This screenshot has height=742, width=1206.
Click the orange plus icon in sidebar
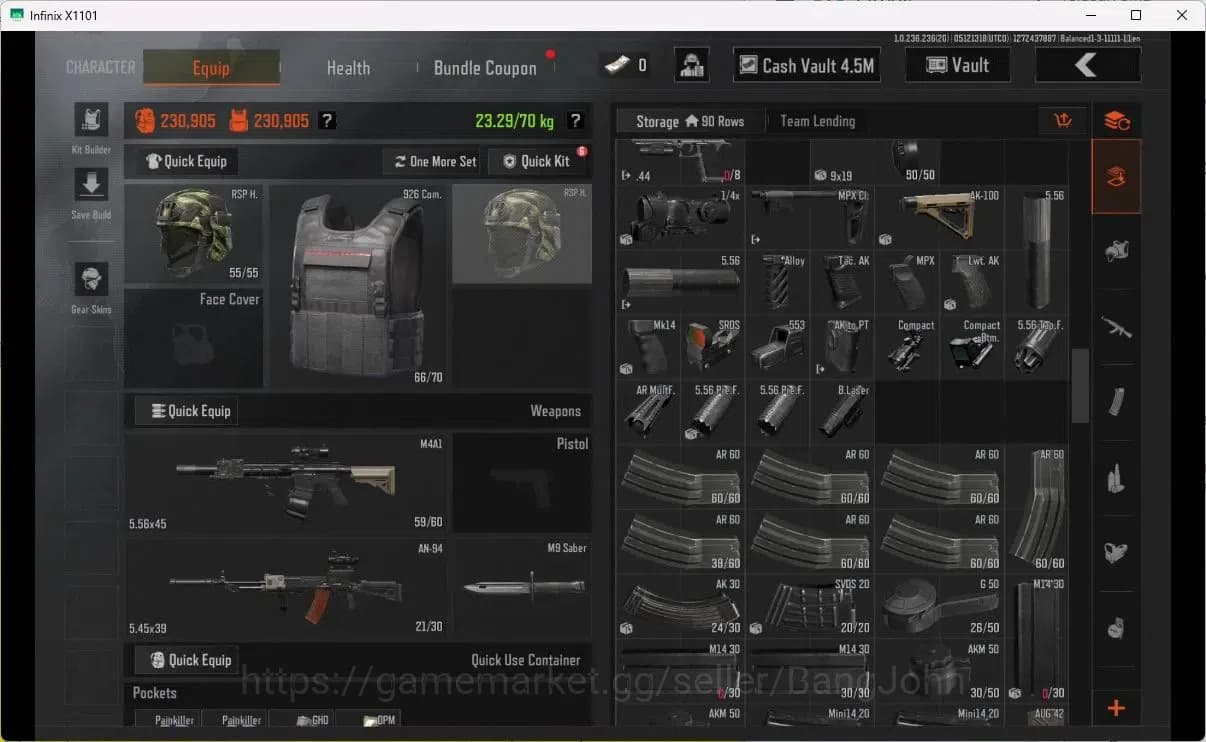point(1116,708)
